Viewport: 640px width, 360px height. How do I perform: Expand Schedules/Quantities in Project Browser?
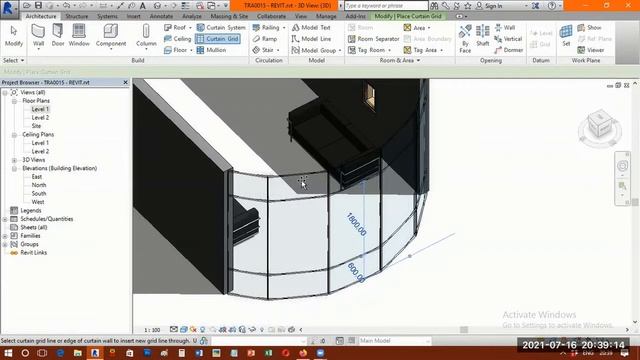click(5, 219)
